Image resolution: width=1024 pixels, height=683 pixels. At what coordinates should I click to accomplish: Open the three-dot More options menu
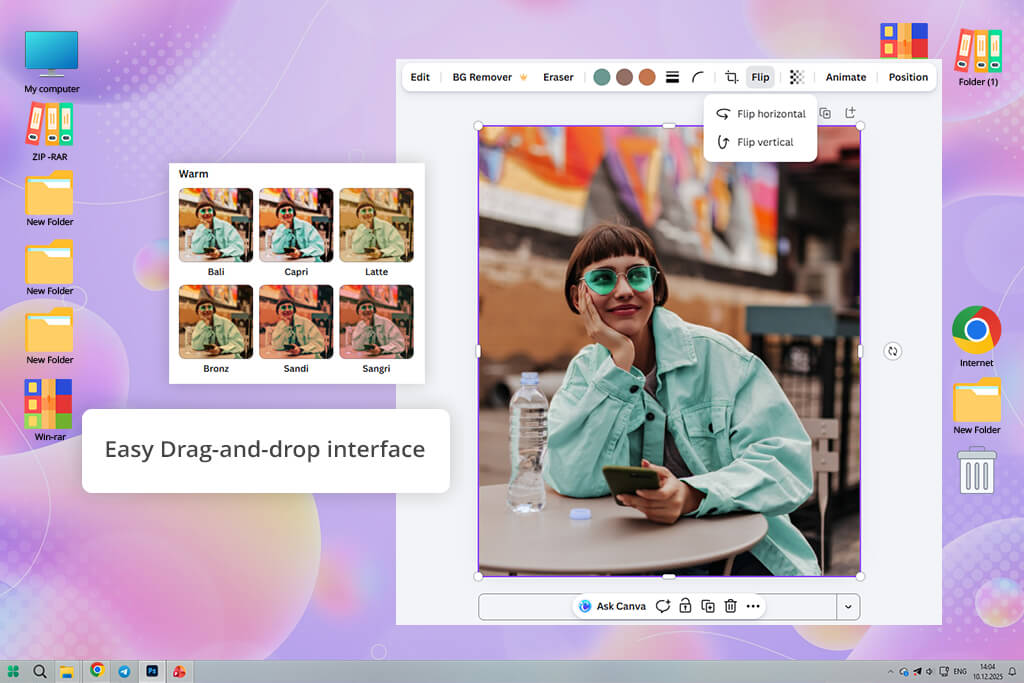[753, 606]
